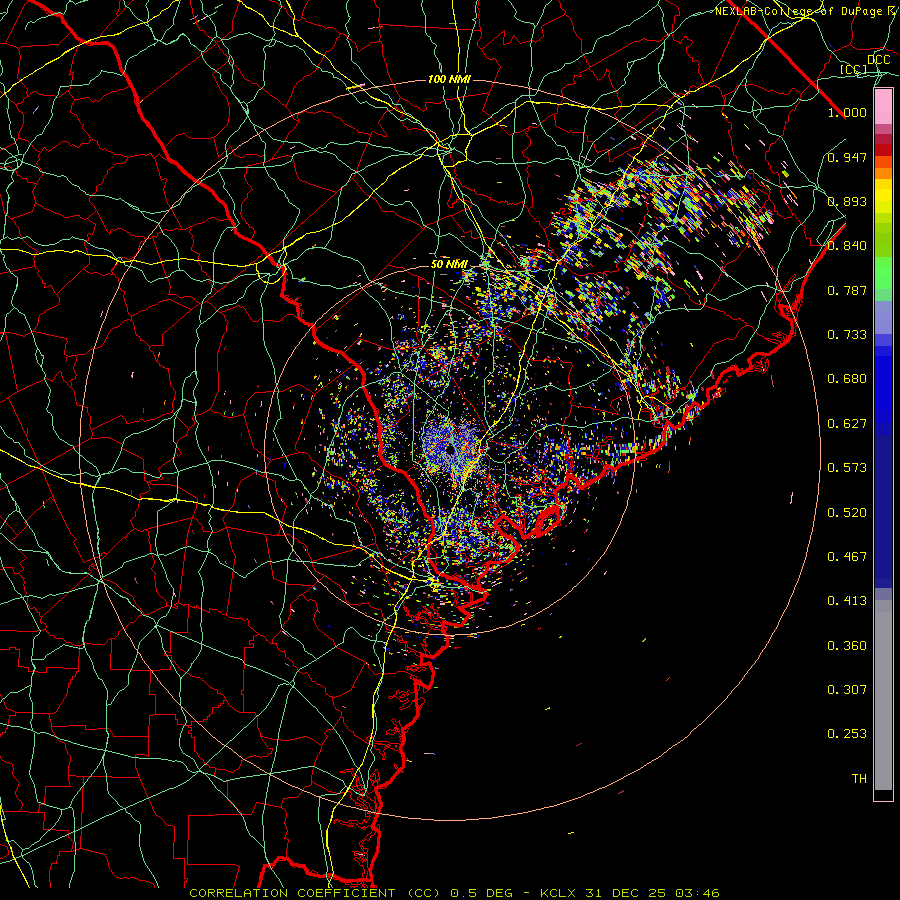This screenshot has height=900, width=900.
Task: Click the 0.520 scale value
Action: click(847, 513)
